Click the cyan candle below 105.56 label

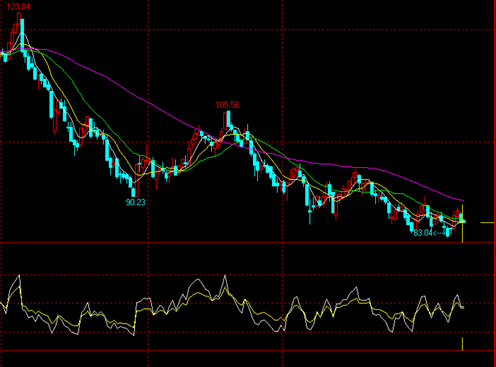(x=228, y=120)
